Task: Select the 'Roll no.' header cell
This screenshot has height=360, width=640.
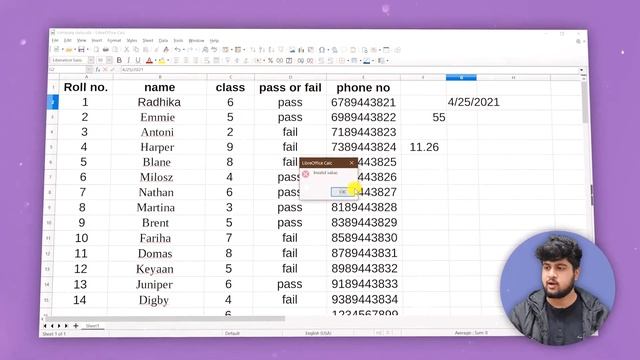Action: point(86,87)
